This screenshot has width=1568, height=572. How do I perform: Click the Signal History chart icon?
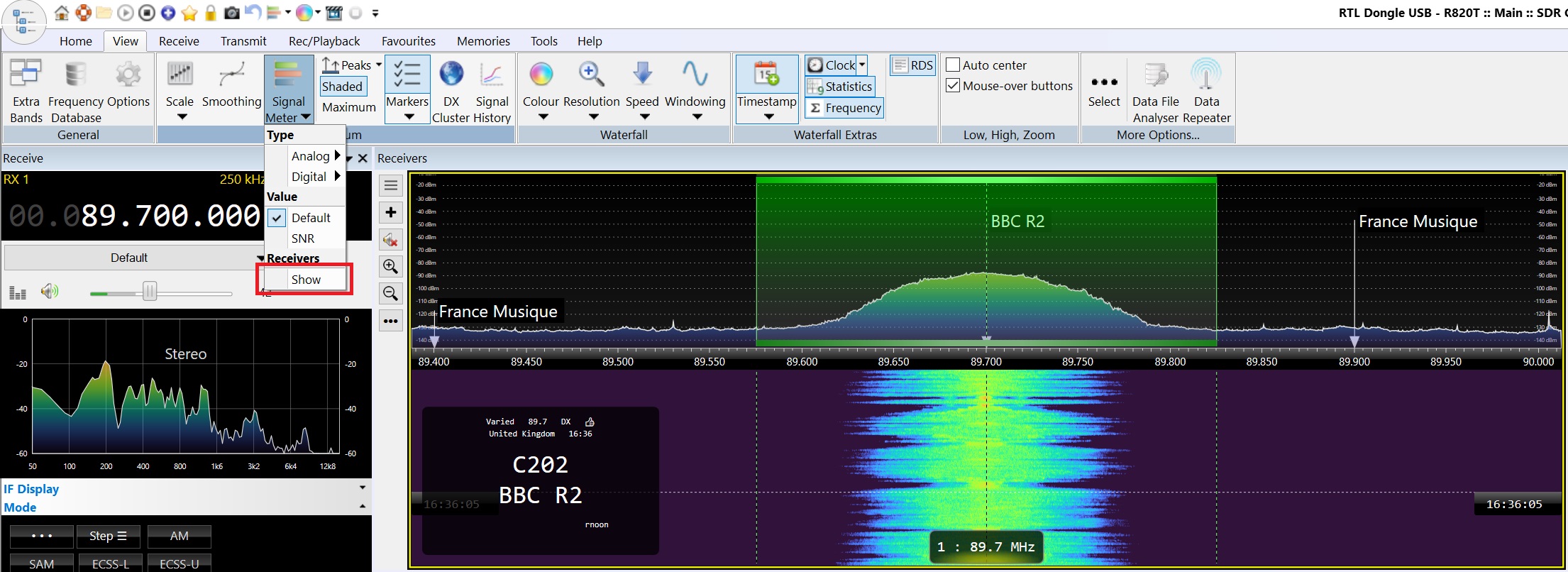pos(492,75)
